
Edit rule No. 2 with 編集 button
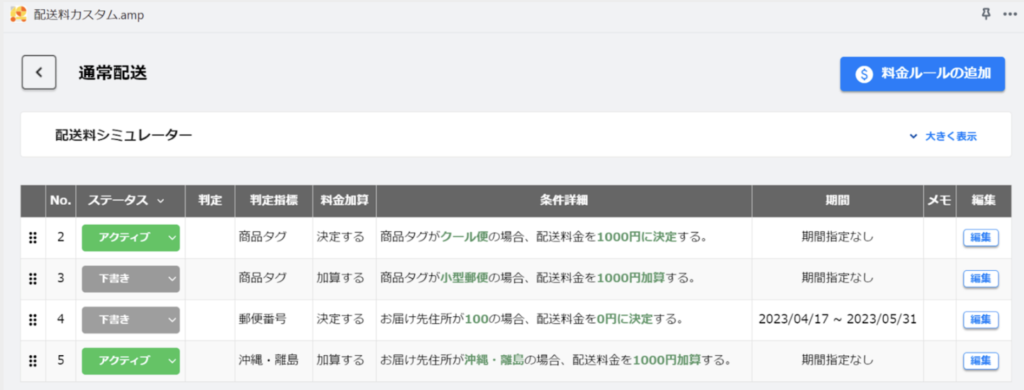pos(980,238)
